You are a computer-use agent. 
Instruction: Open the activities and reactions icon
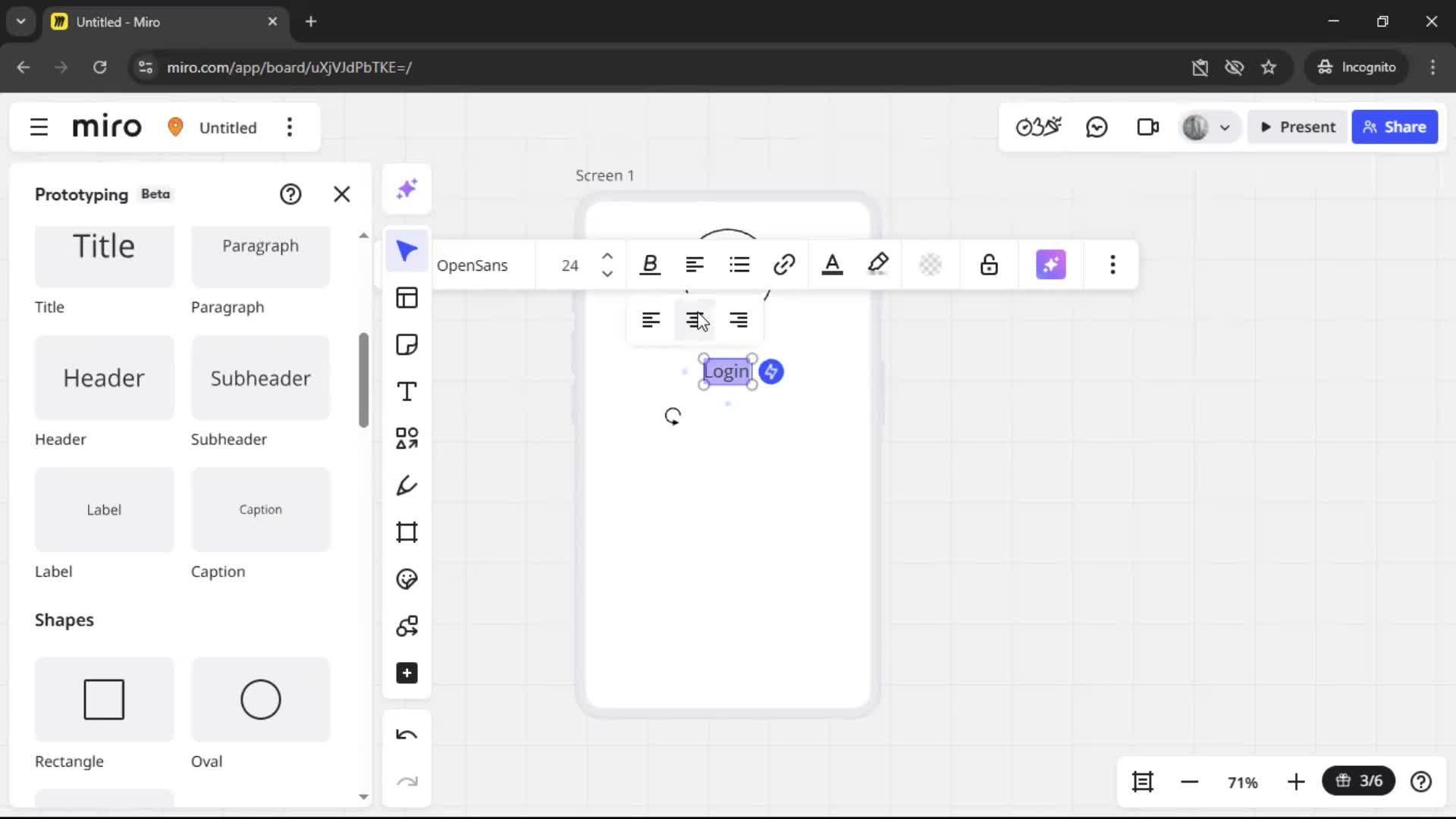[x=1038, y=127]
